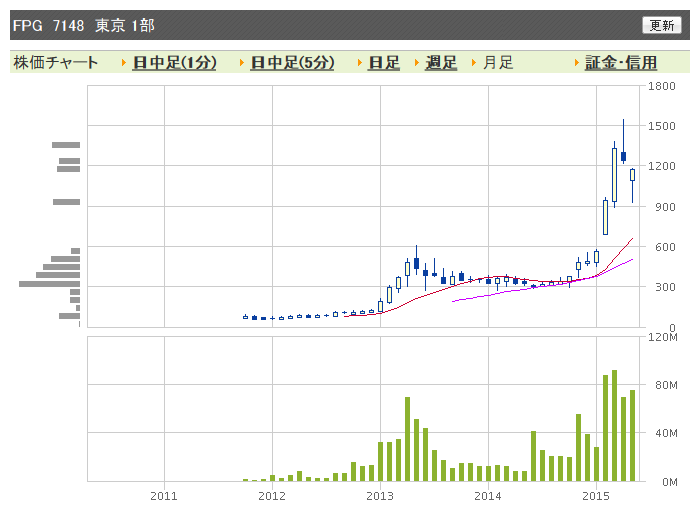Click the 株価チャート heading label
Image resolution: width=698 pixels, height=520 pixels.
pyautogui.click(x=56, y=62)
